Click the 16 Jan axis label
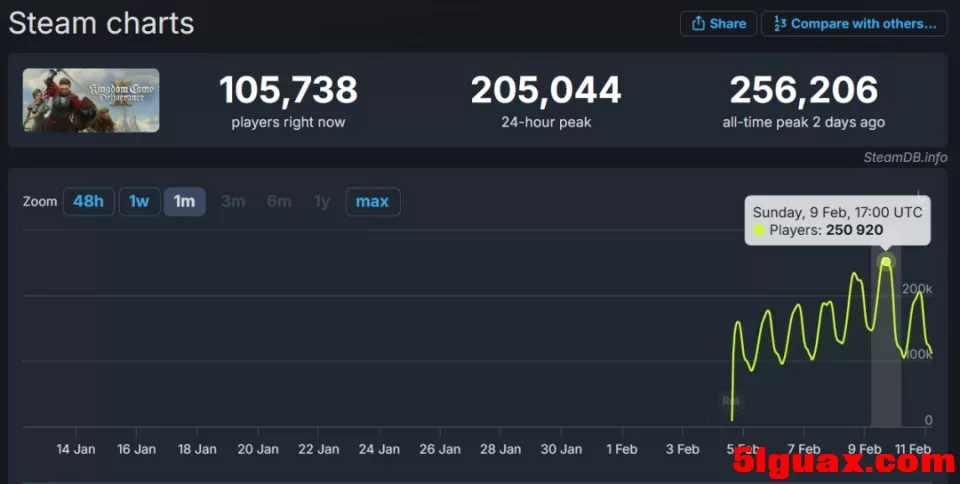 click(x=137, y=449)
